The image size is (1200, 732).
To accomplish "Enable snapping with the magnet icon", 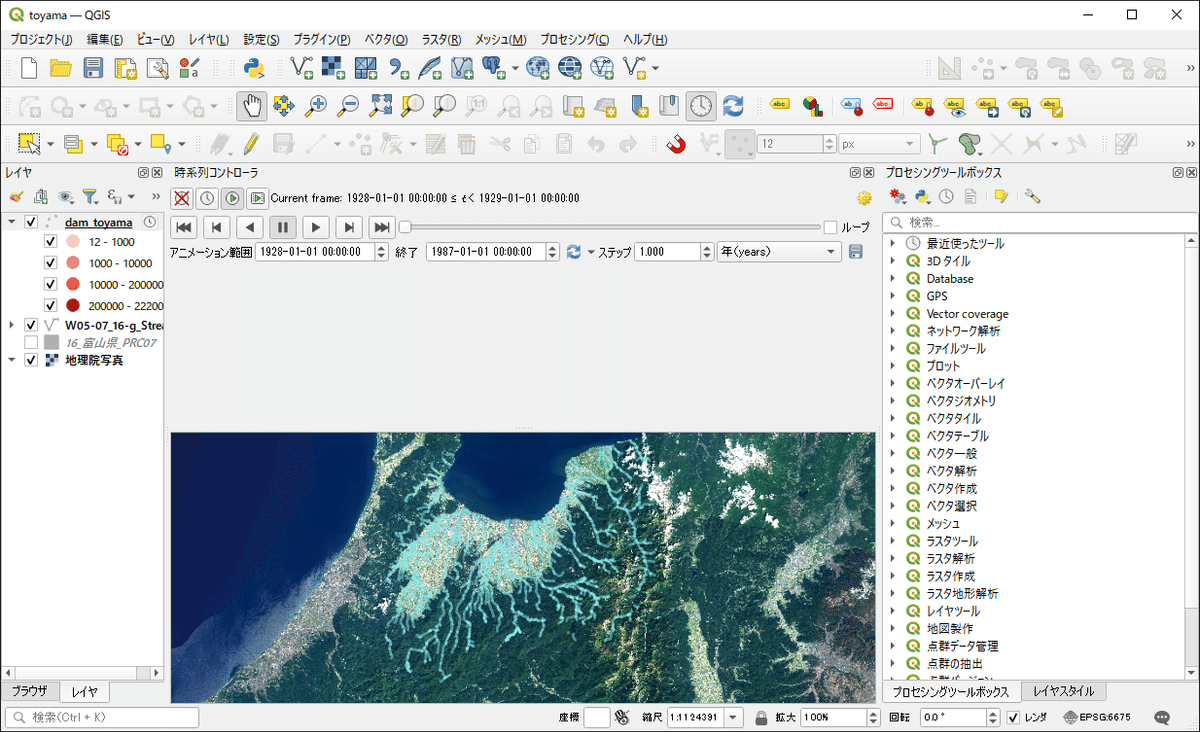I will tap(676, 144).
